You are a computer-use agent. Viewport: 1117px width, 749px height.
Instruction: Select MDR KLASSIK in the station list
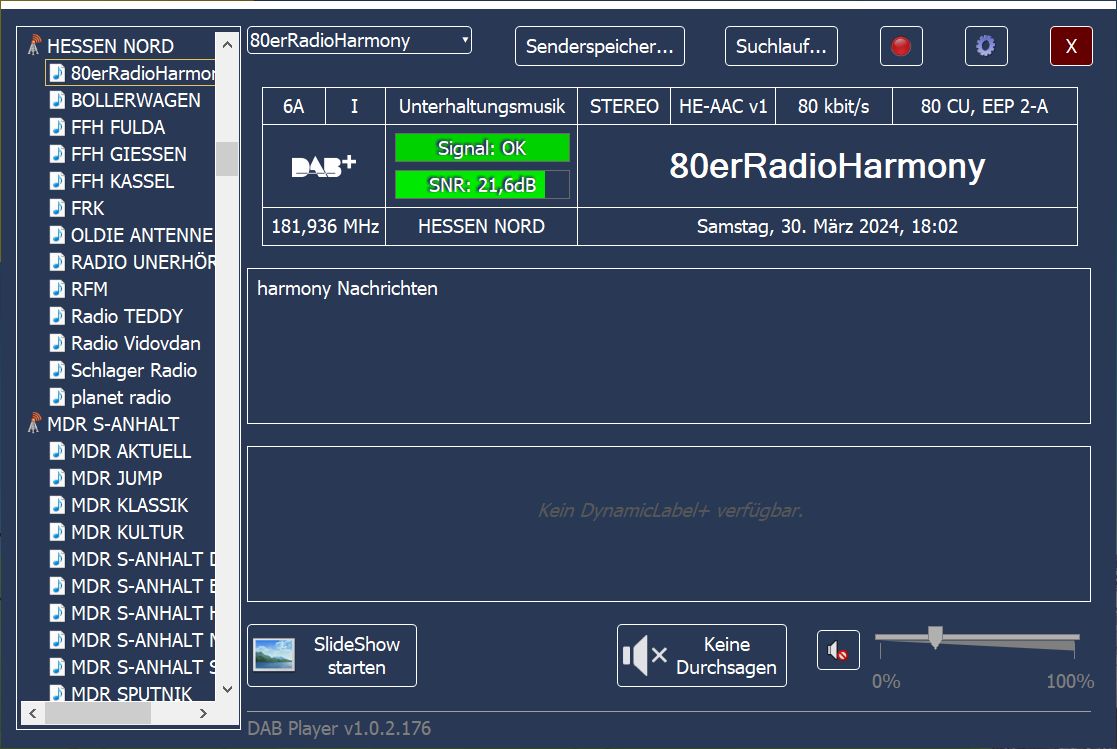[129, 505]
